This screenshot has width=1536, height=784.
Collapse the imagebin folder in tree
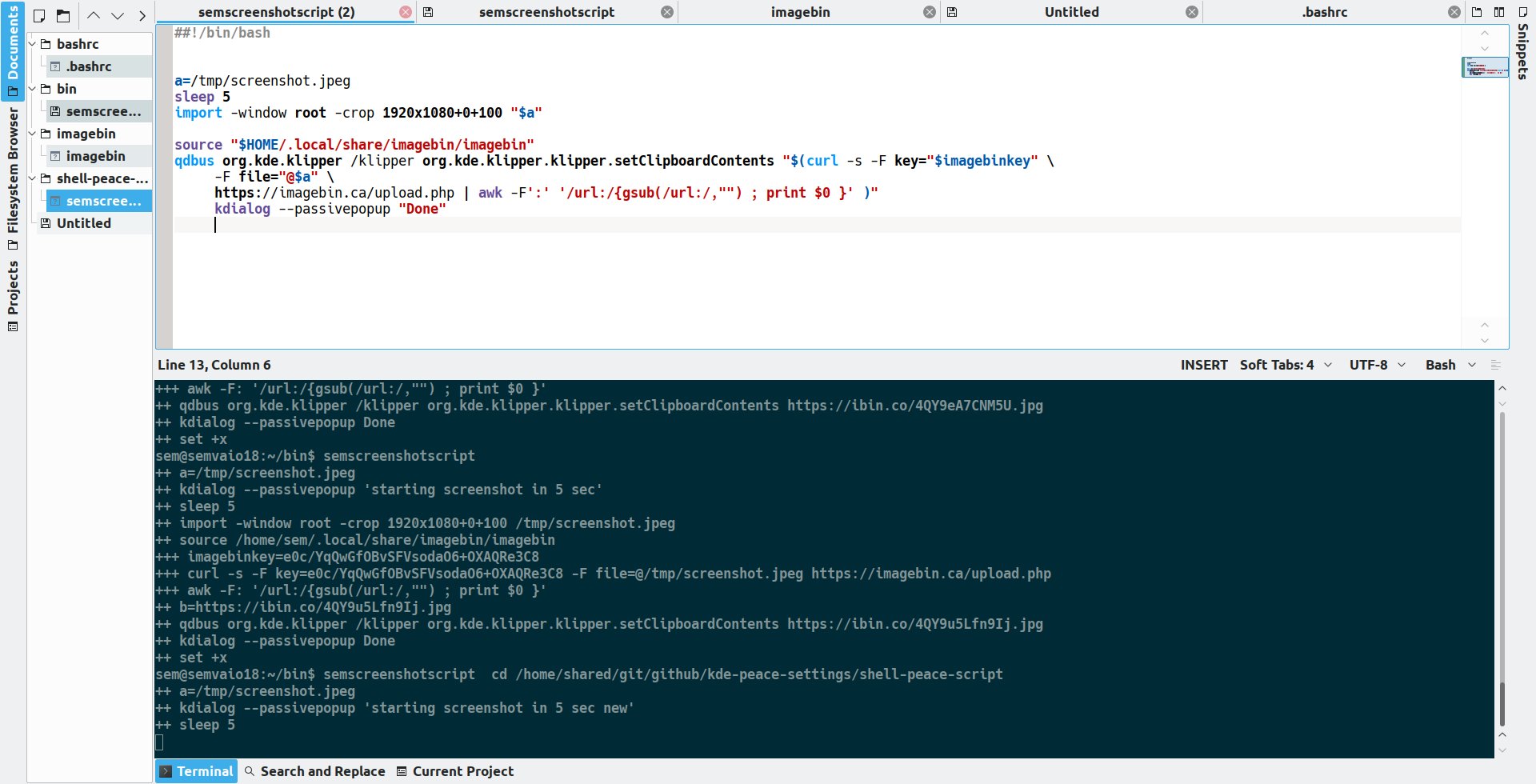pyautogui.click(x=33, y=134)
